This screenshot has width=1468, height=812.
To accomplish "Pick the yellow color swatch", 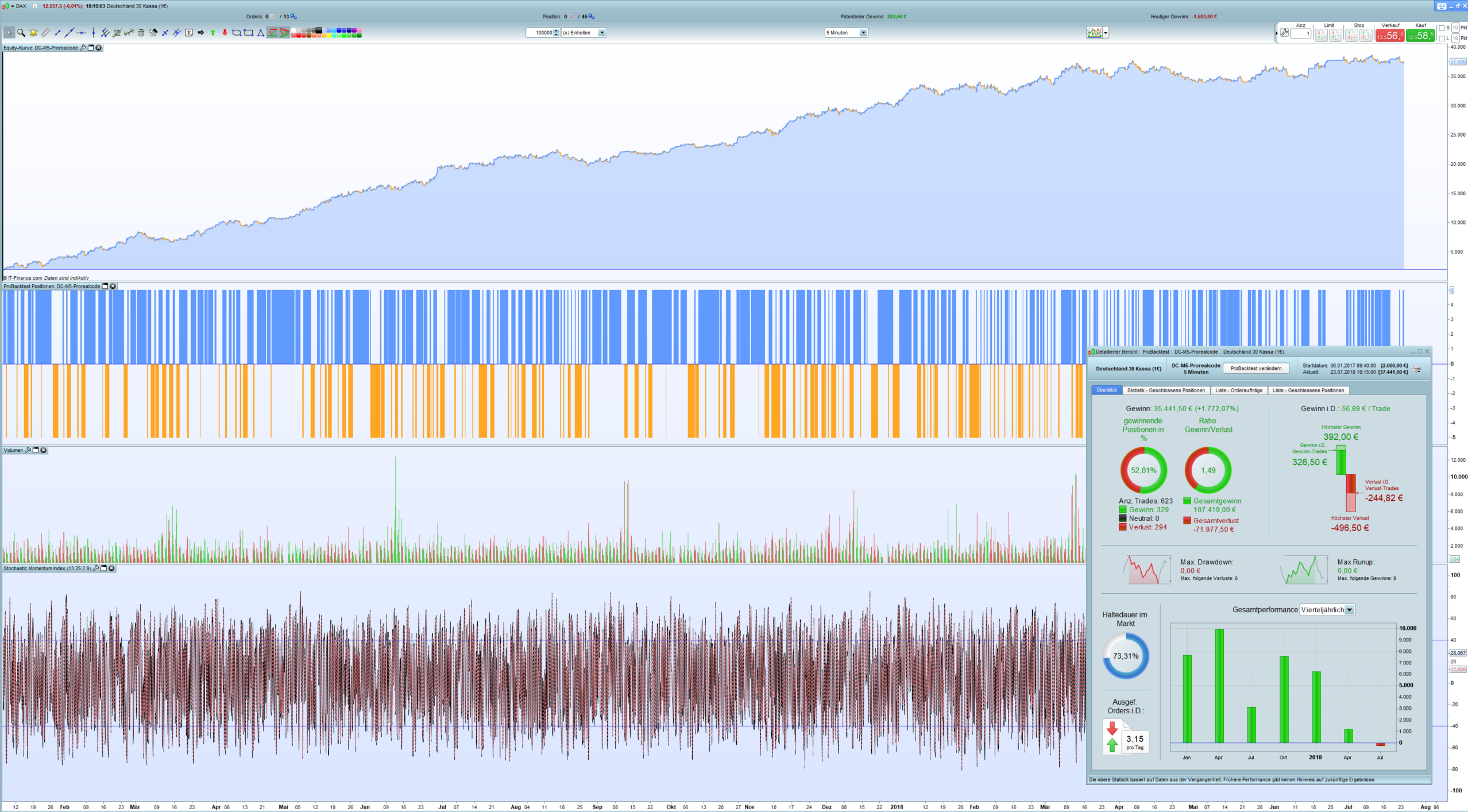I will coord(329,36).
